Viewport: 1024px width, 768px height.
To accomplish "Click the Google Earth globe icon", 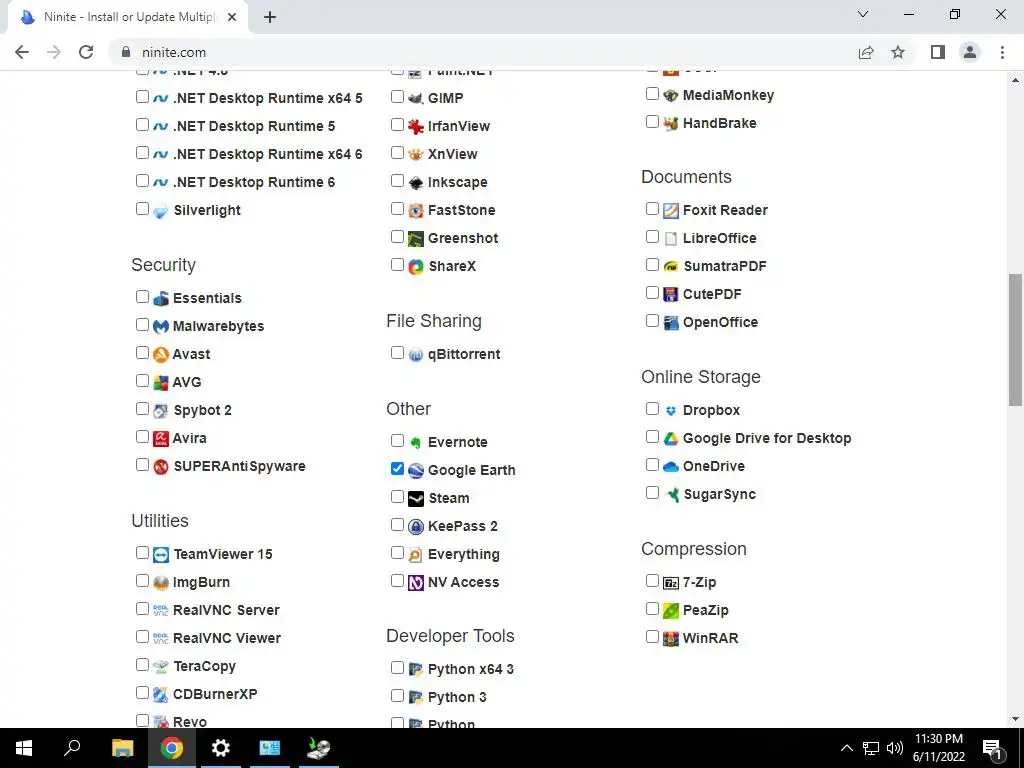I will click(415, 470).
